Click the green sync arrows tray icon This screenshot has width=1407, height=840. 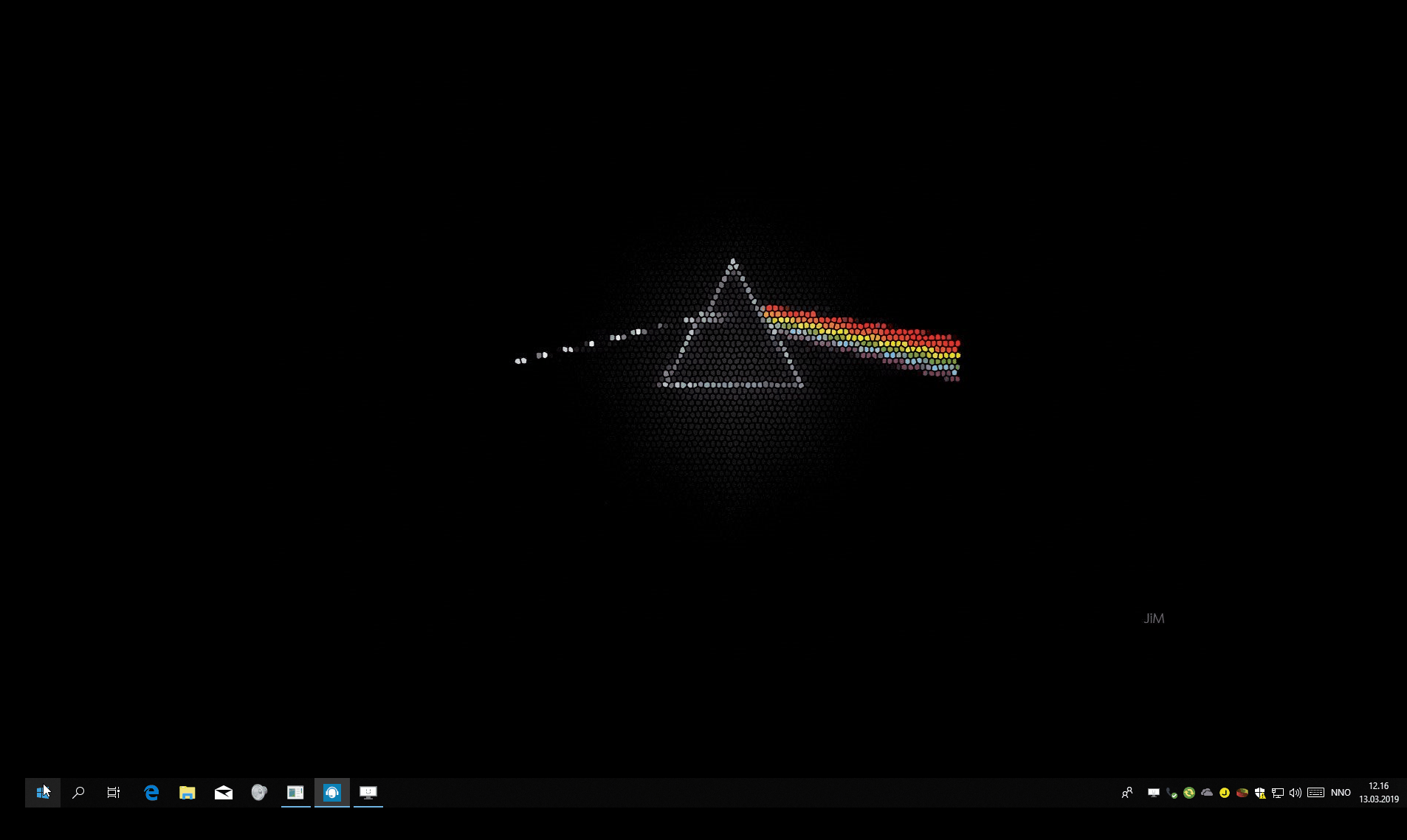pyautogui.click(x=1189, y=793)
